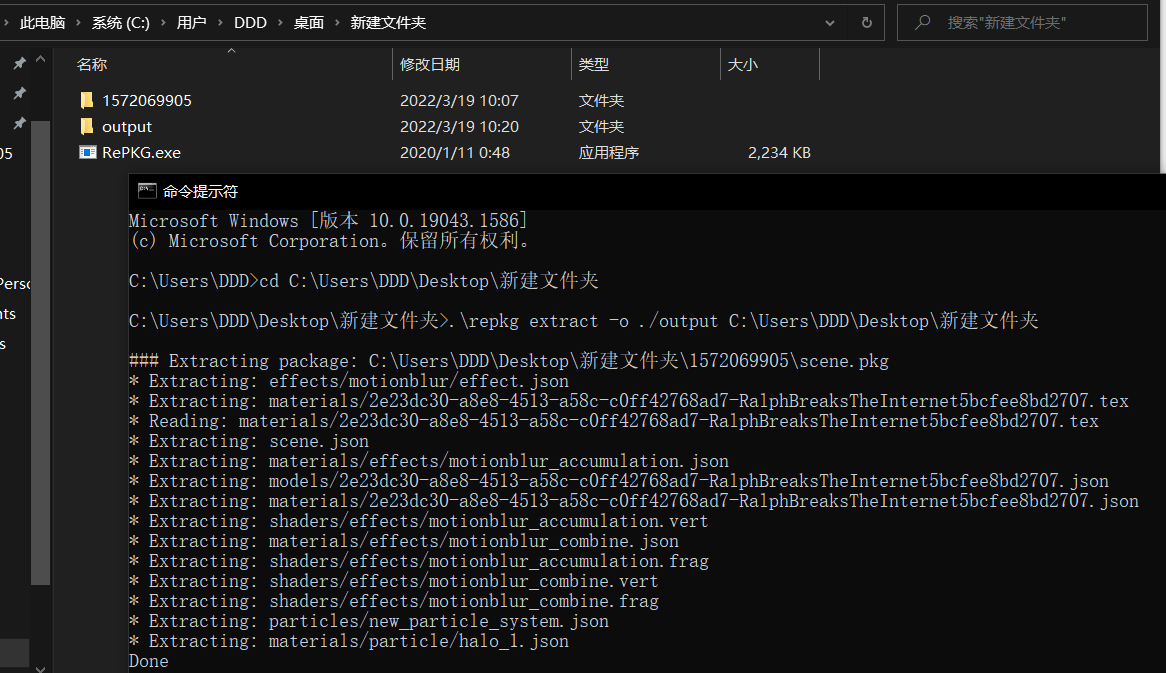Screen dimensions: 1166x673
Task: Click the 'Extracting: scene.json' console line
Action: [x=248, y=441]
